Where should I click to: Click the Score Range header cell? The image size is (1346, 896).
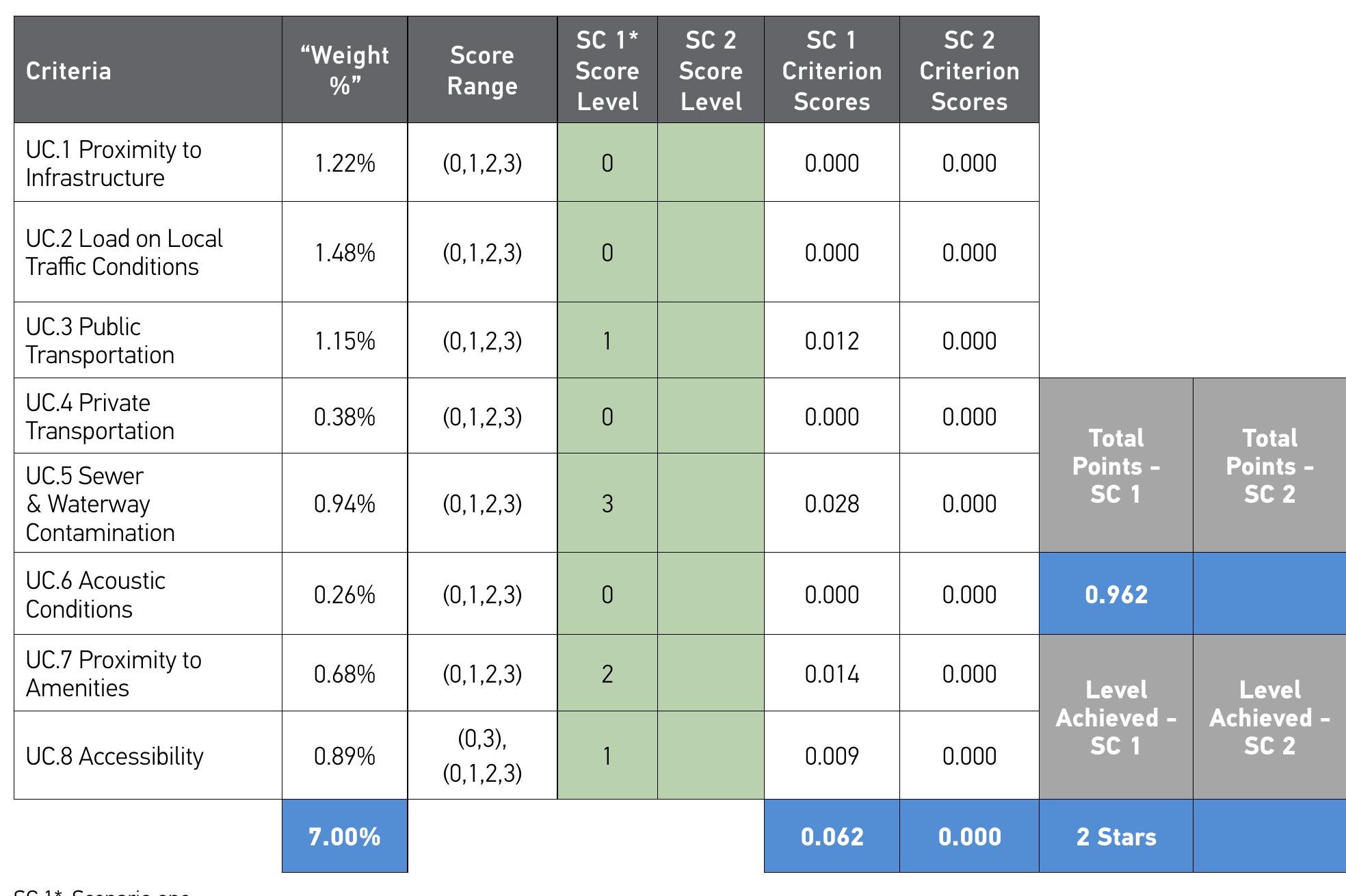482,70
